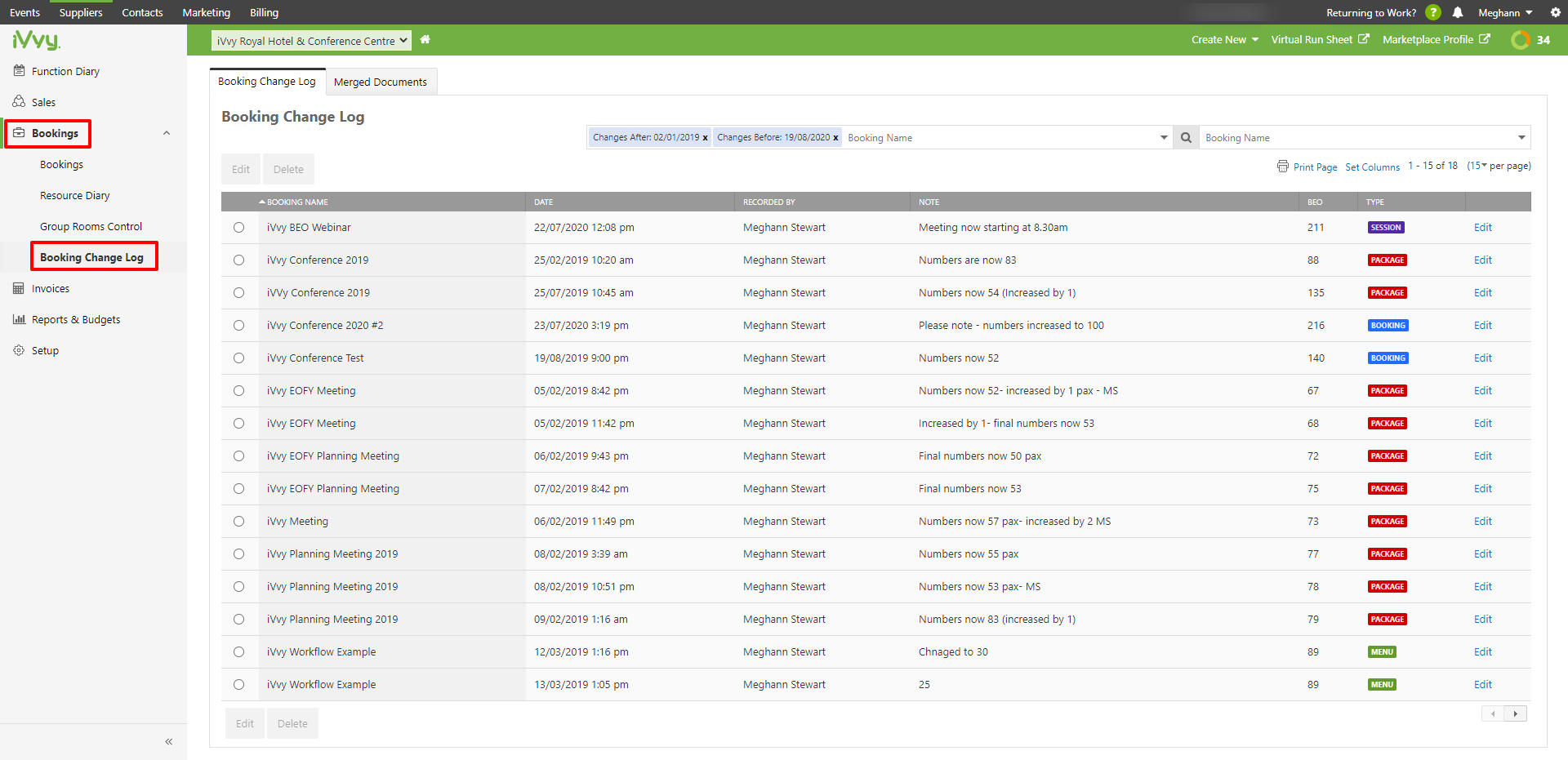Go to next page arrow

point(1516,713)
